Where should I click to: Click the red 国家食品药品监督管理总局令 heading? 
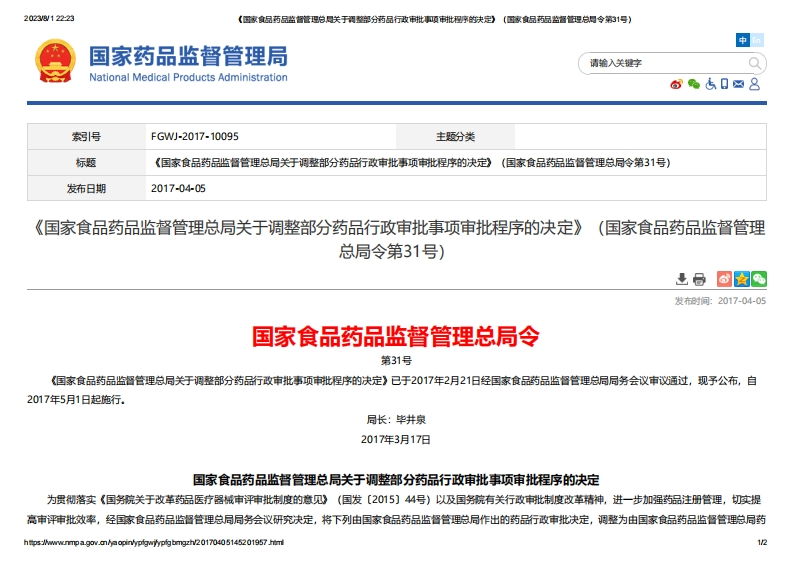click(396, 336)
